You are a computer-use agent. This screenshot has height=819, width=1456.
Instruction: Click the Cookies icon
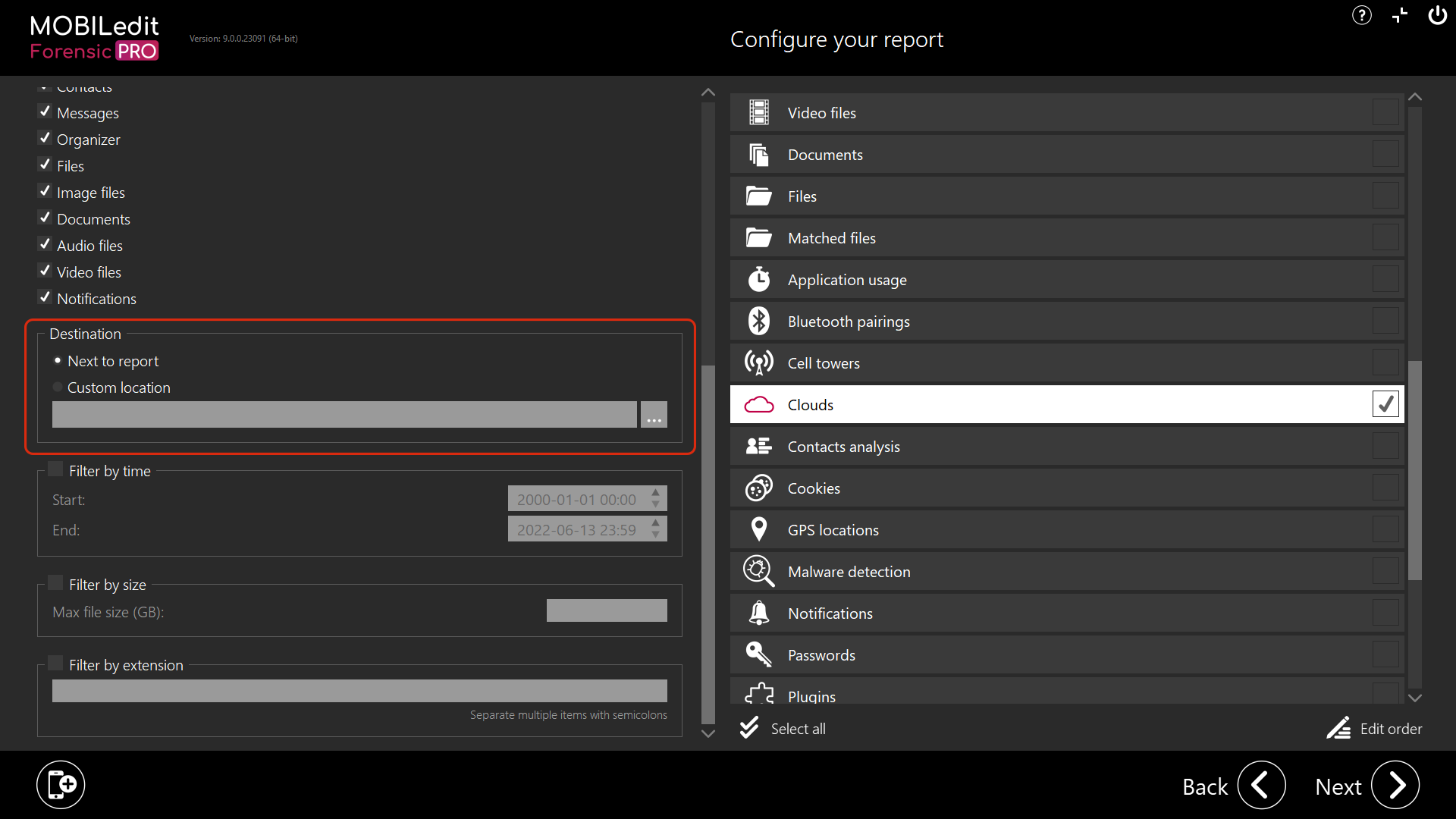click(x=759, y=488)
